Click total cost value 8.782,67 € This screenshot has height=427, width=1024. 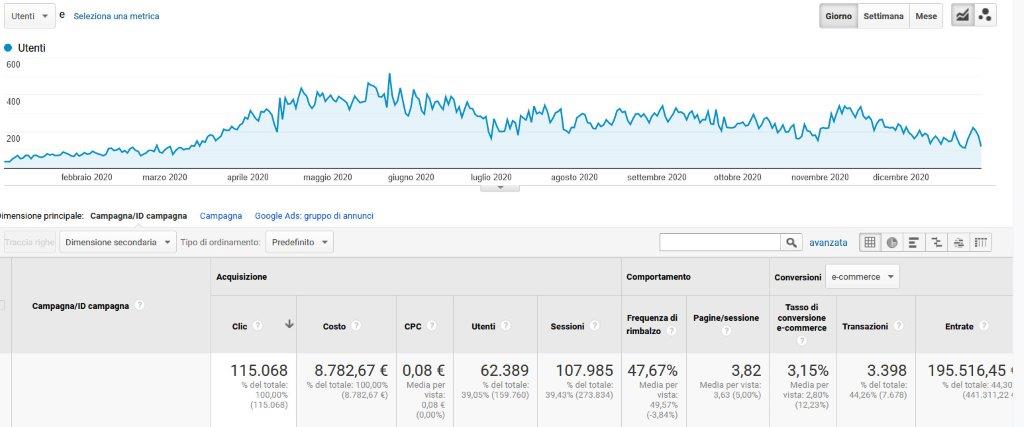[351, 371]
